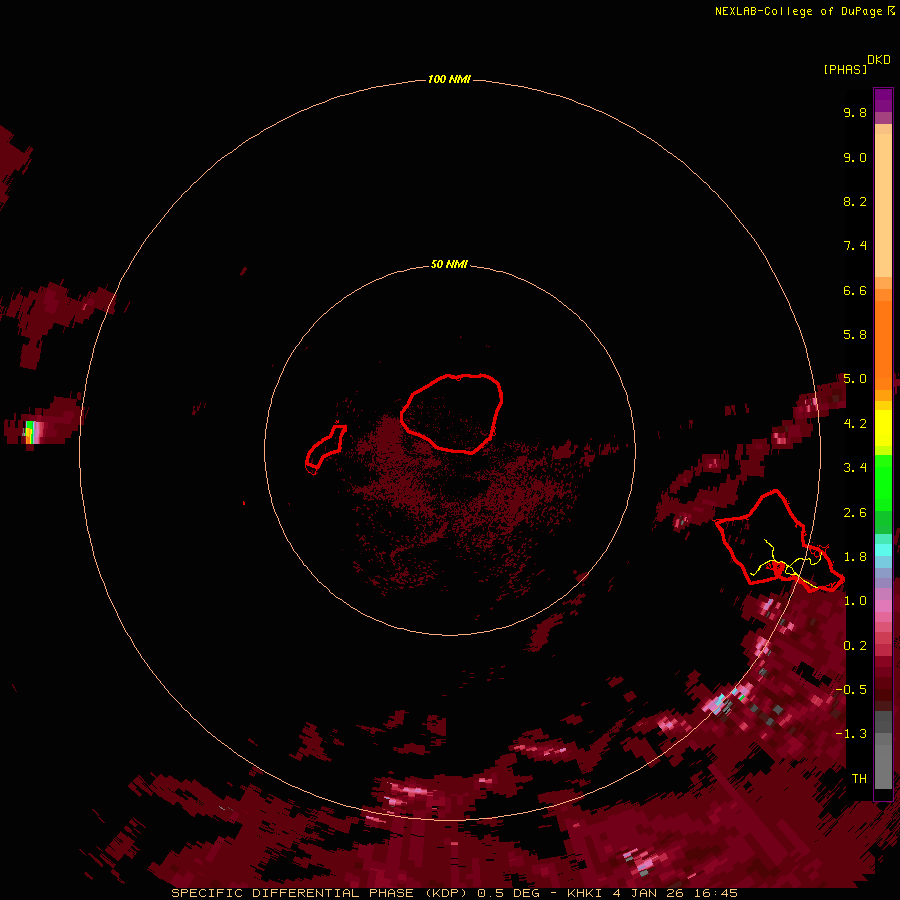Click the 1.0 value on the legend
The height and width of the screenshot is (900, 900).
click(x=855, y=601)
